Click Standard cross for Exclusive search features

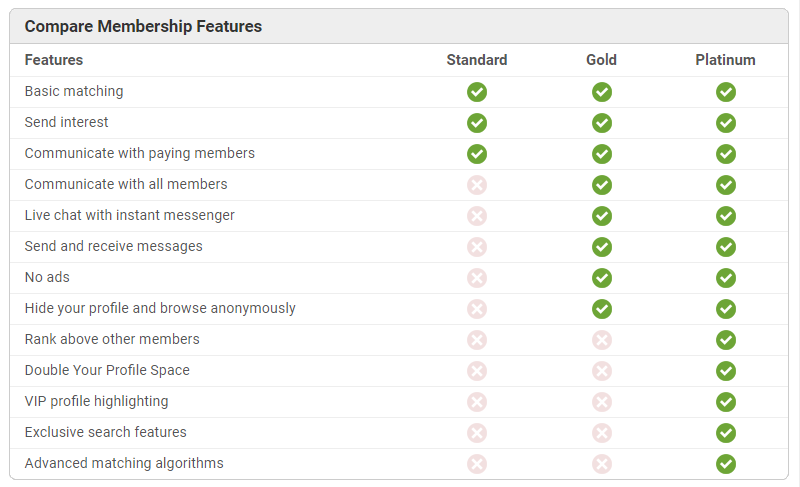coord(477,433)
